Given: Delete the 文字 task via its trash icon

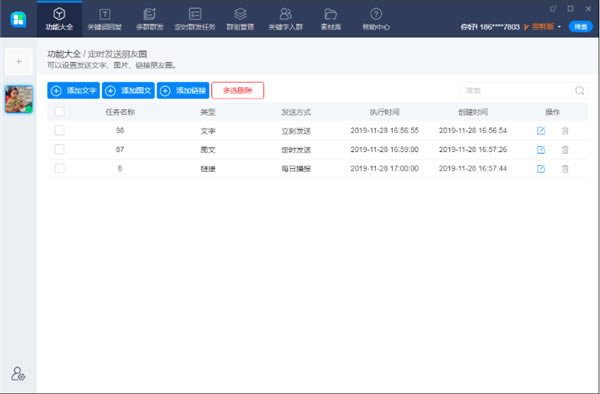Looking at the screenshot, I should [565, 131].
